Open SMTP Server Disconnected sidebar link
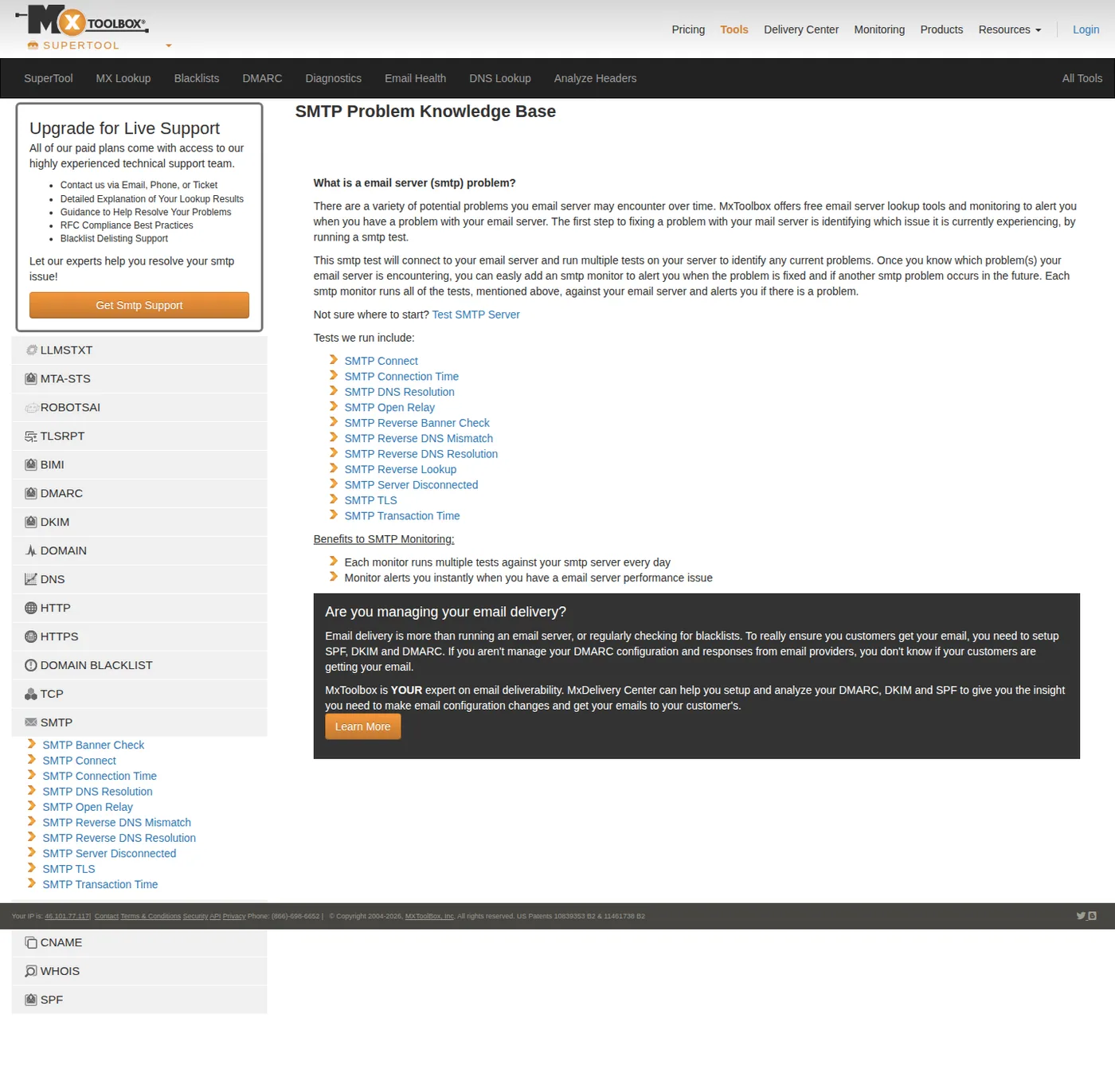The image size is (1115, 1092). coord(109,854)
